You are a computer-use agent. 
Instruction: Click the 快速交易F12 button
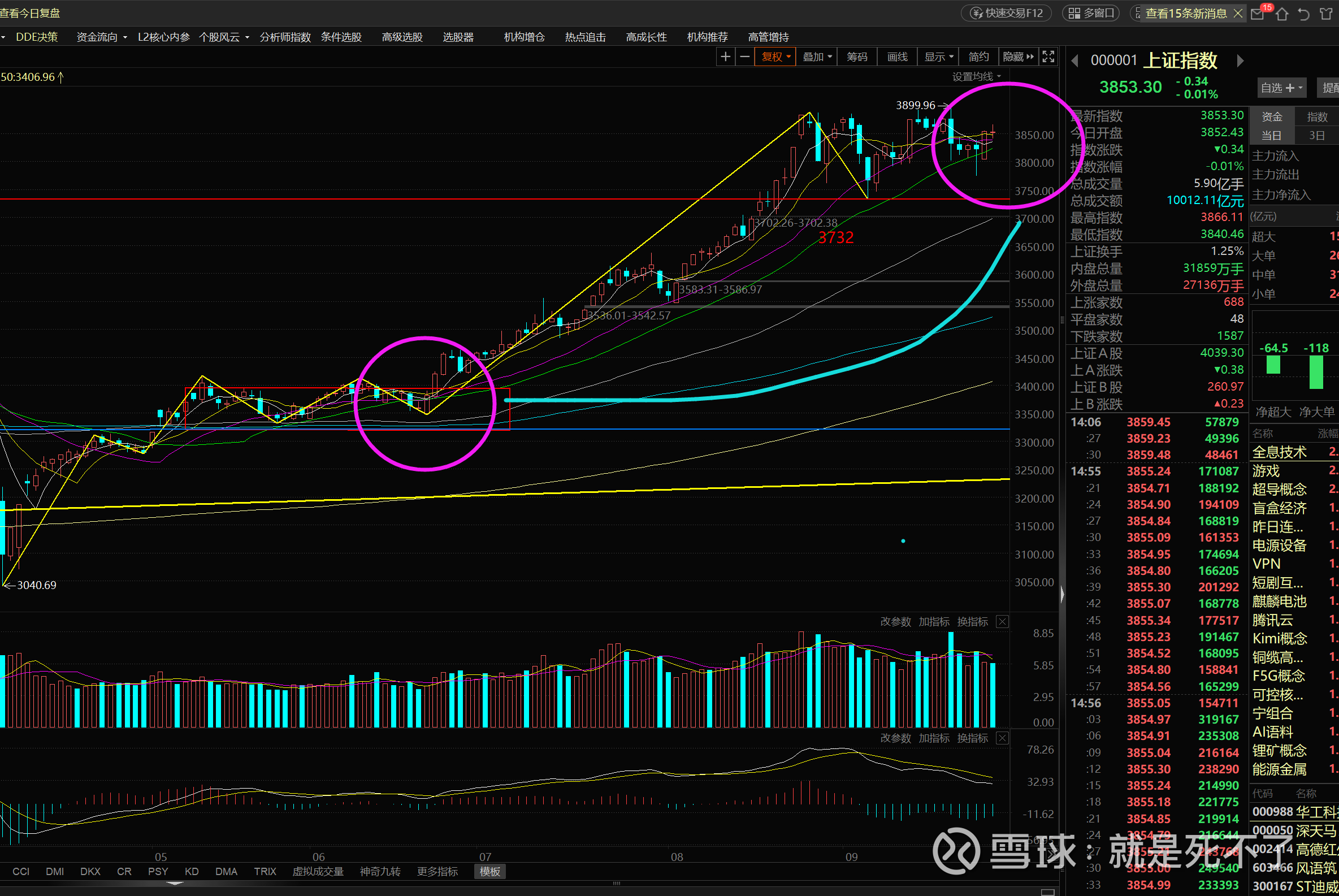pyautogui.click(x=1007, y=13)
